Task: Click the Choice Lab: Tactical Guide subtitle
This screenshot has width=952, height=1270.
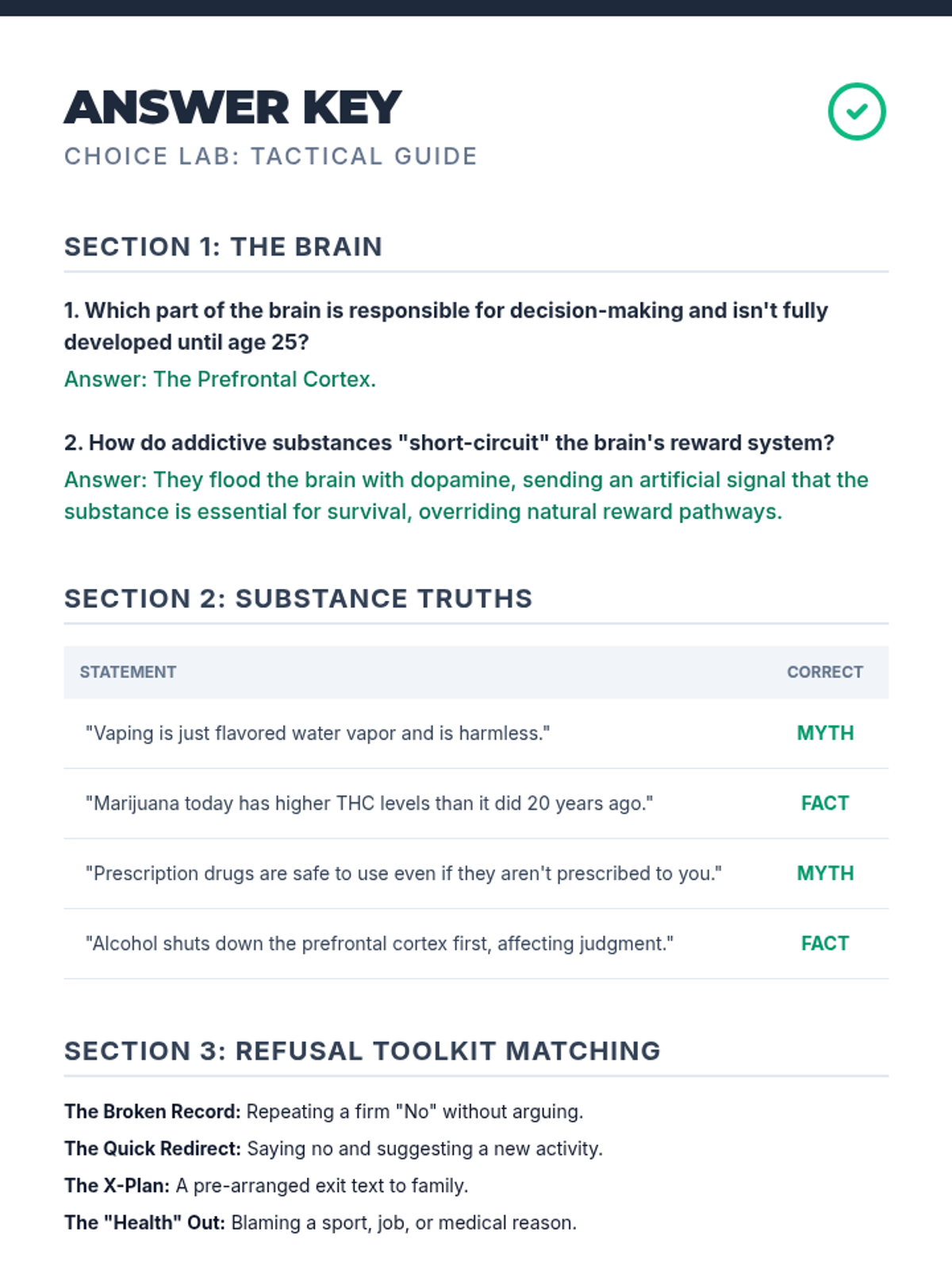Action: (x=271, y=156)
